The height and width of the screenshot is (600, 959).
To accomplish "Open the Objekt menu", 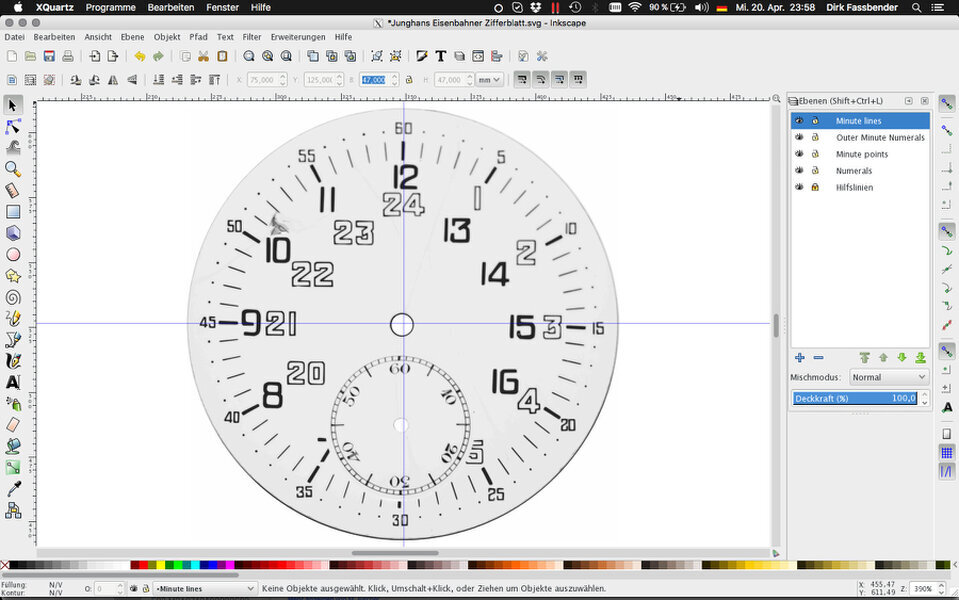I will tap(167, 37).
